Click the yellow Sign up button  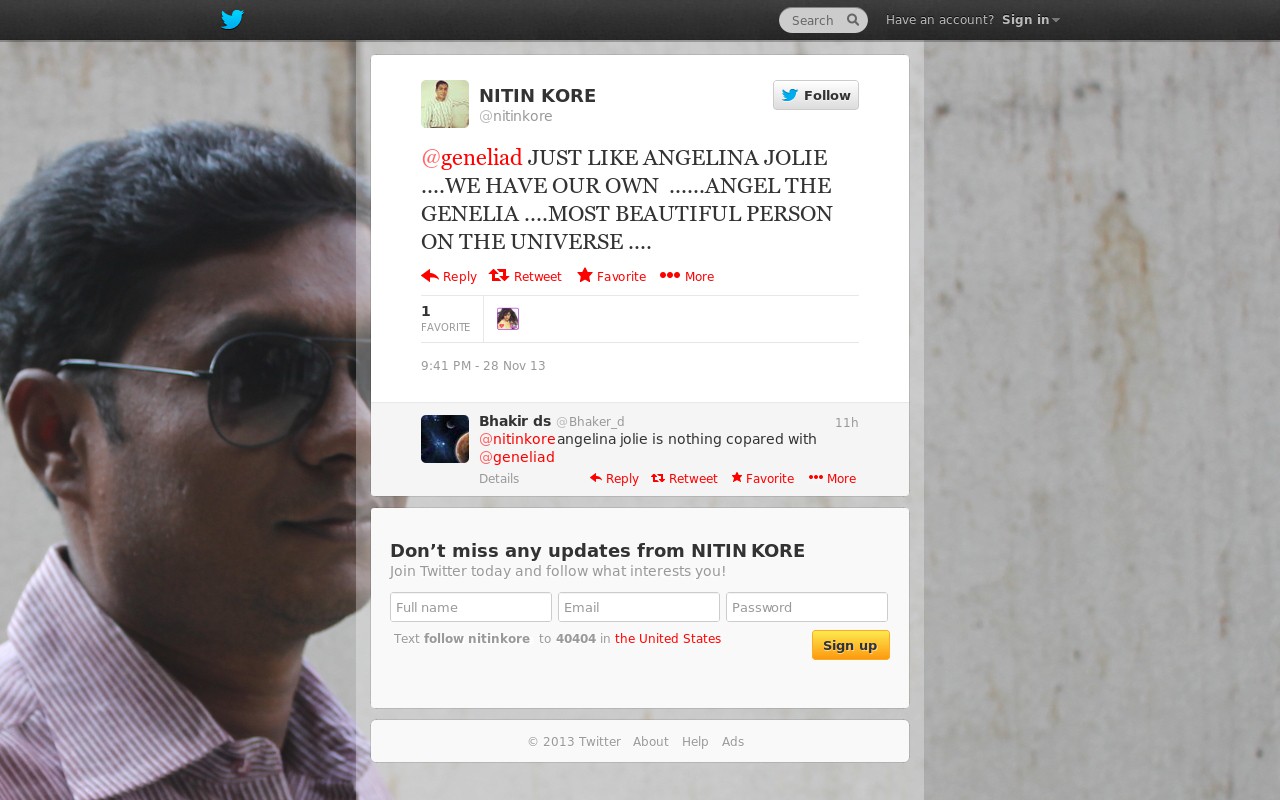click(851, 645)
